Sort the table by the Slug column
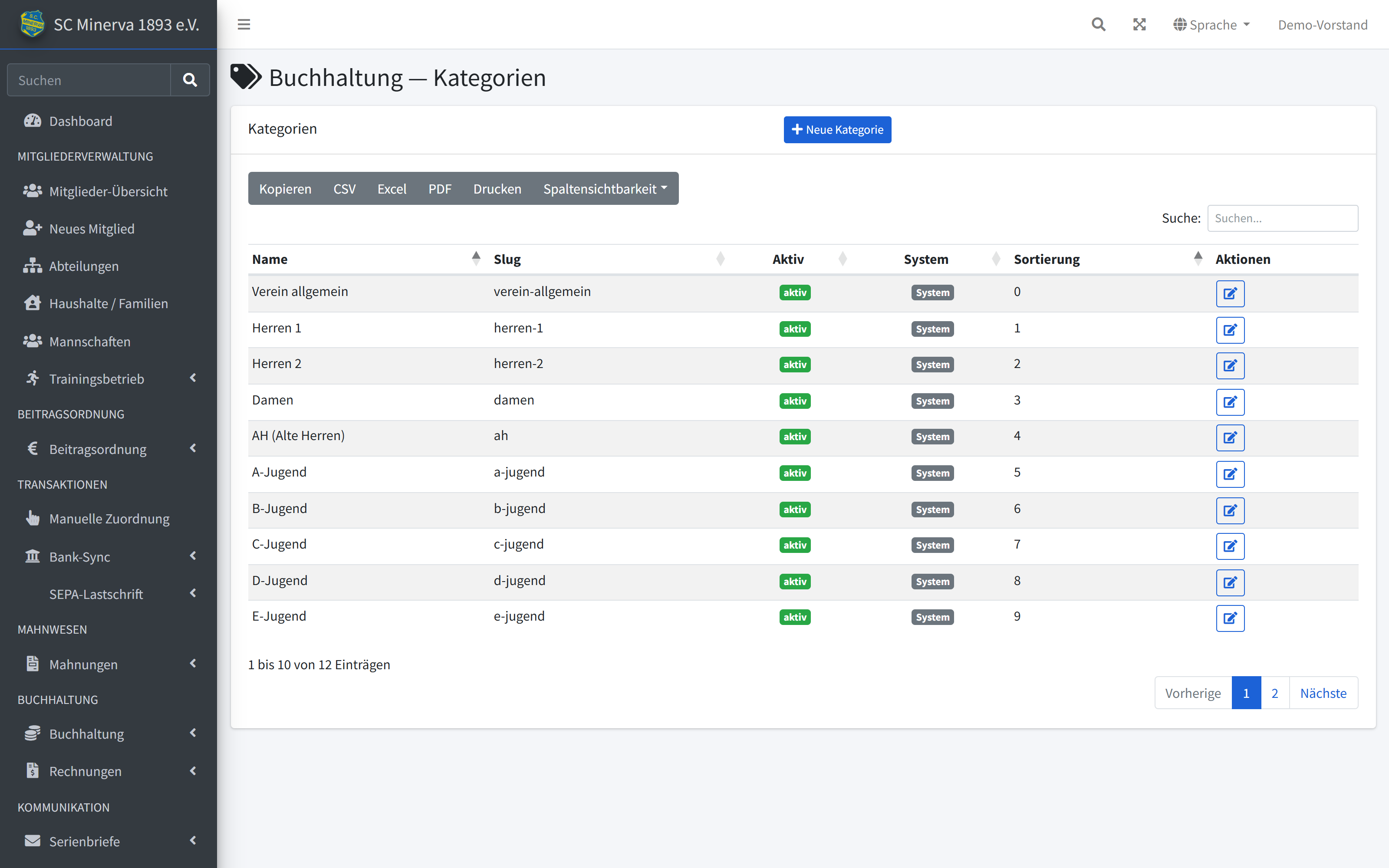The height and width of the screenshot is (868, 1389). [x=611, y=259]
